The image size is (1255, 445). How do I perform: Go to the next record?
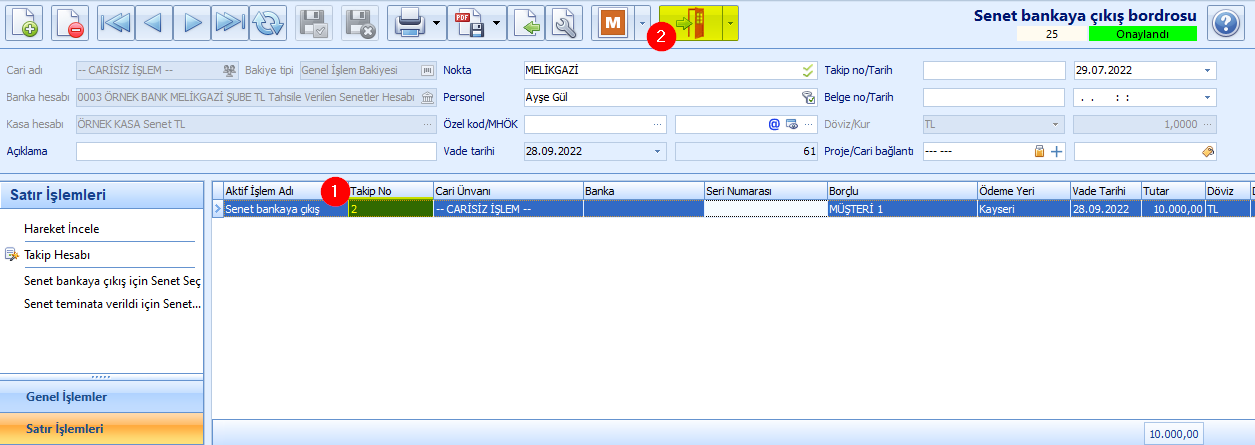(x=192, y=22)
